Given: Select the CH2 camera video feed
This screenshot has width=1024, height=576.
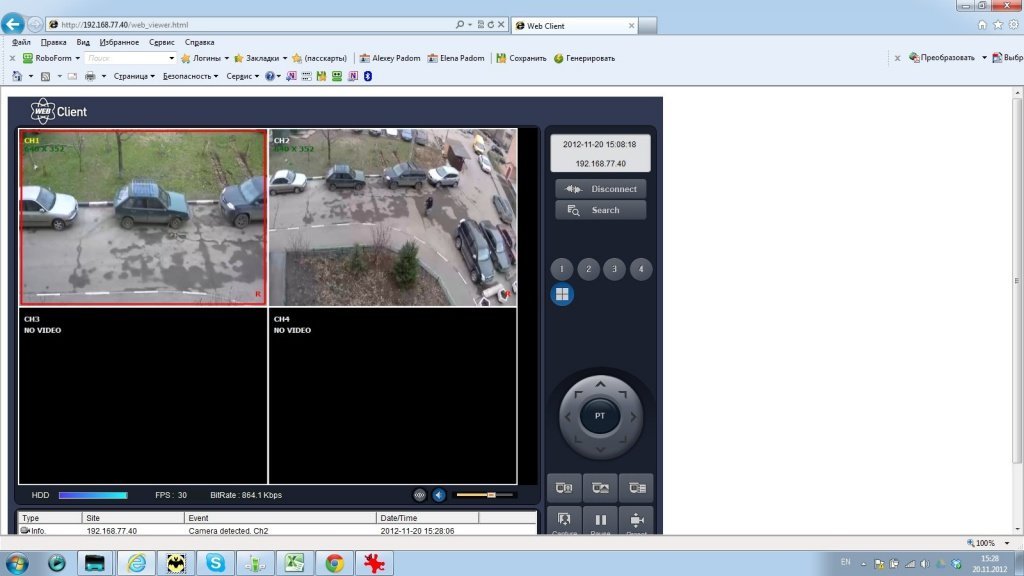Looking at the screenshot, I should click(x=392, y=217).
